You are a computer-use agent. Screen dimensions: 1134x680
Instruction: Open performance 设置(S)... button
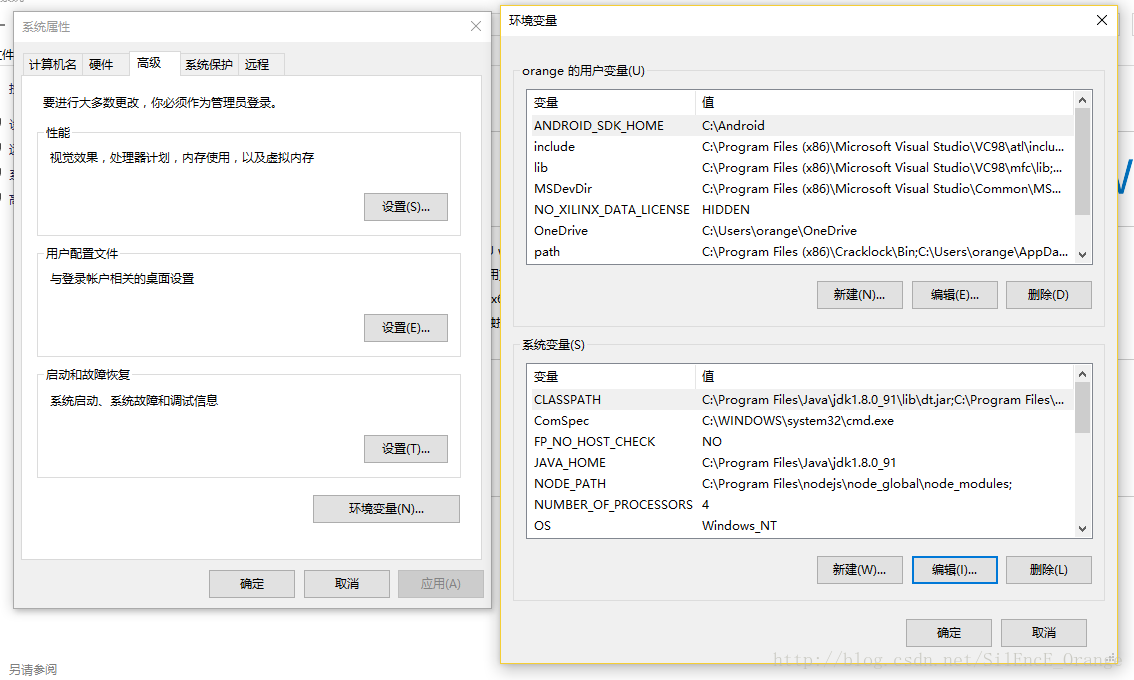pyautogui.click(x=405, y=207)
